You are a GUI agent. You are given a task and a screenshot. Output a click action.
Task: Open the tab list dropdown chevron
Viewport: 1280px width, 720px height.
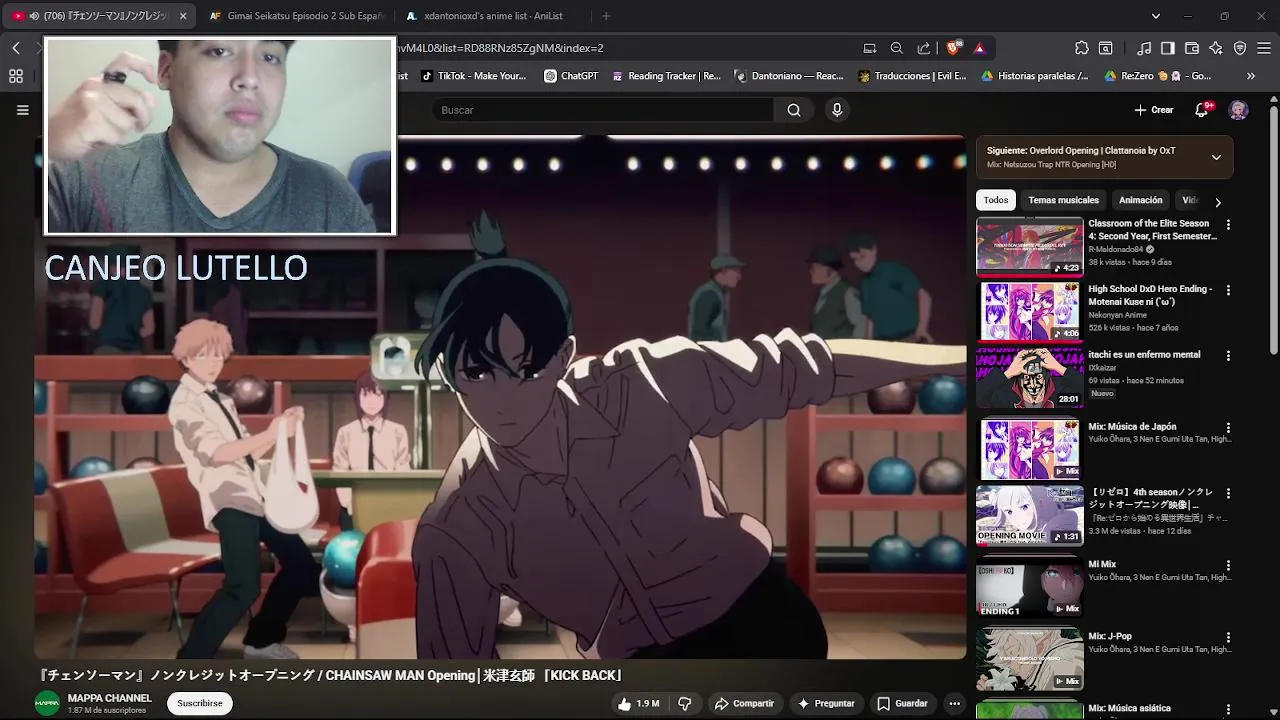(1156, 16)
